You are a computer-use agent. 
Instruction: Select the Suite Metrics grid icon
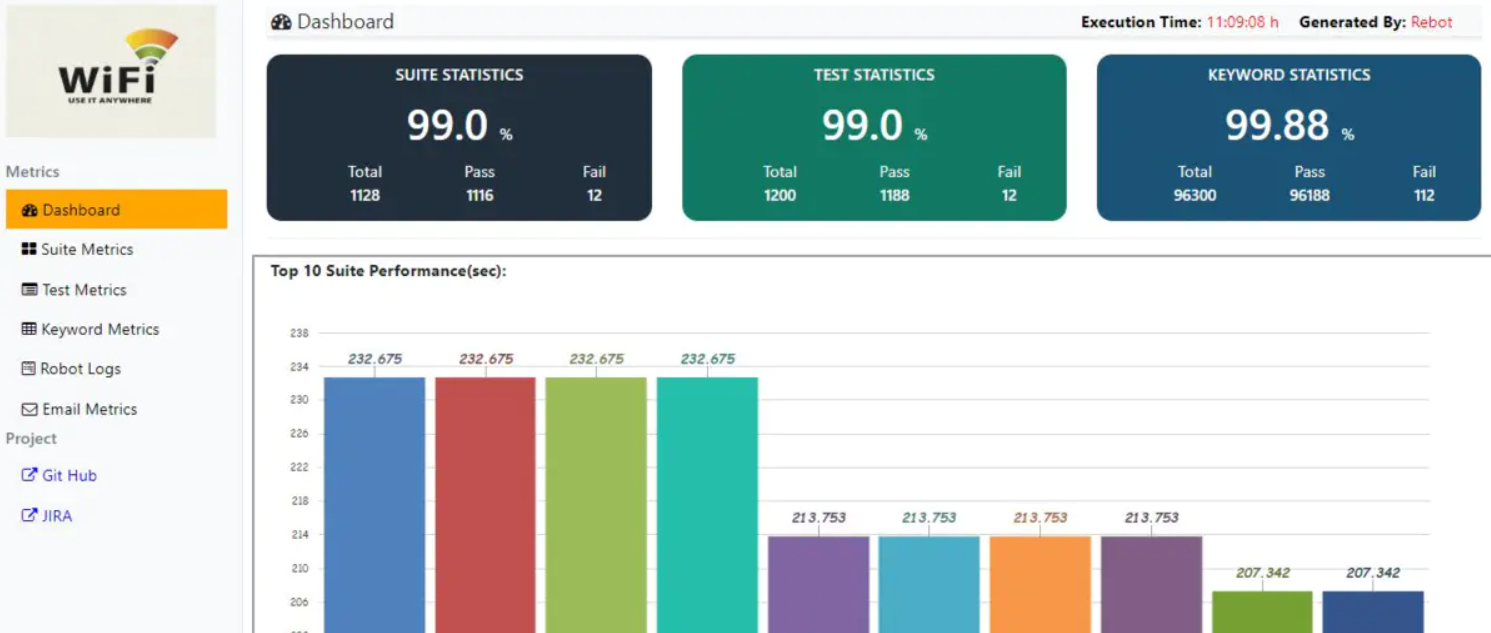coord(31,249)
